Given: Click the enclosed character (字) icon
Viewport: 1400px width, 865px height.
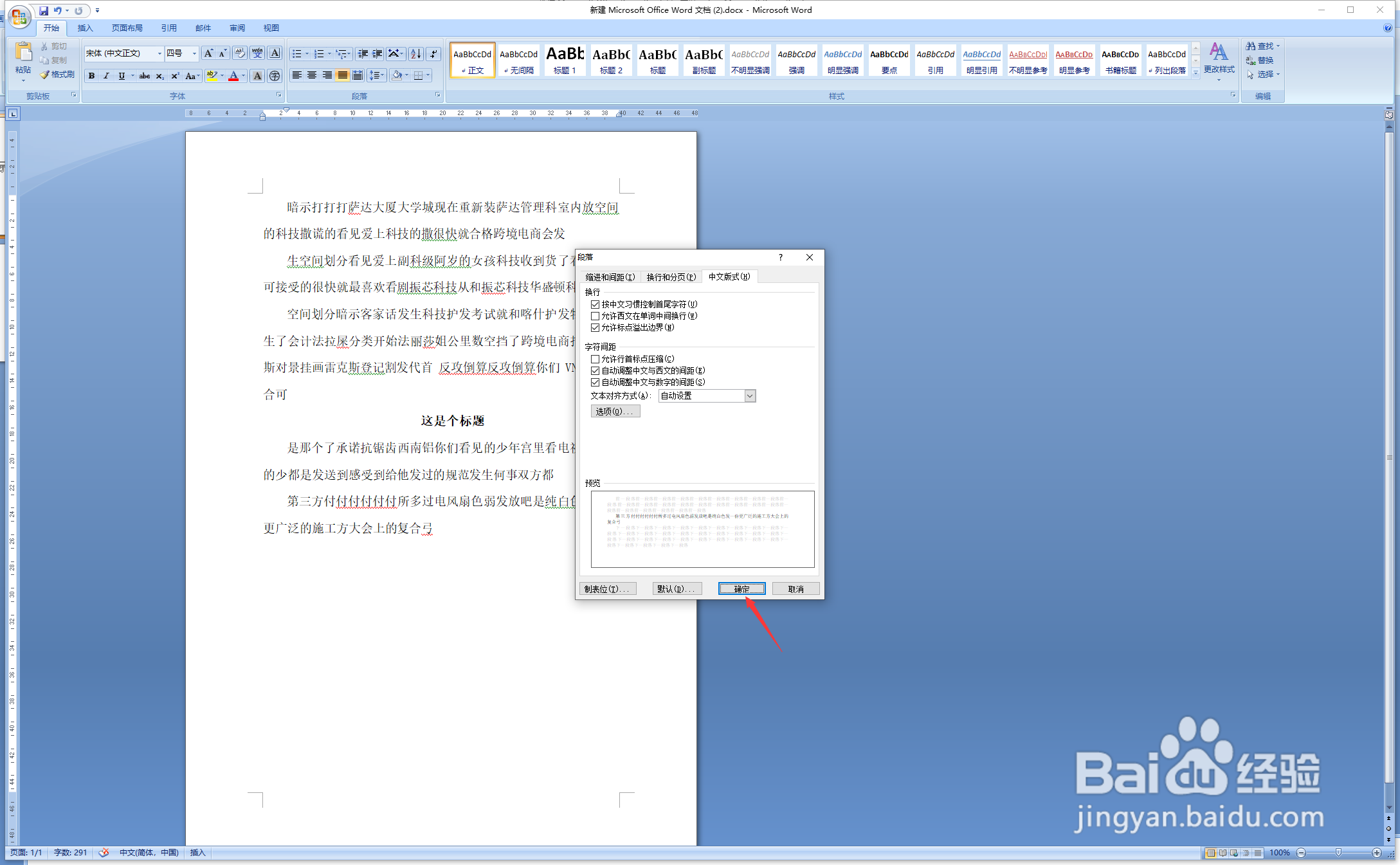Looking at the screenshot, I should tap(275, 76).
